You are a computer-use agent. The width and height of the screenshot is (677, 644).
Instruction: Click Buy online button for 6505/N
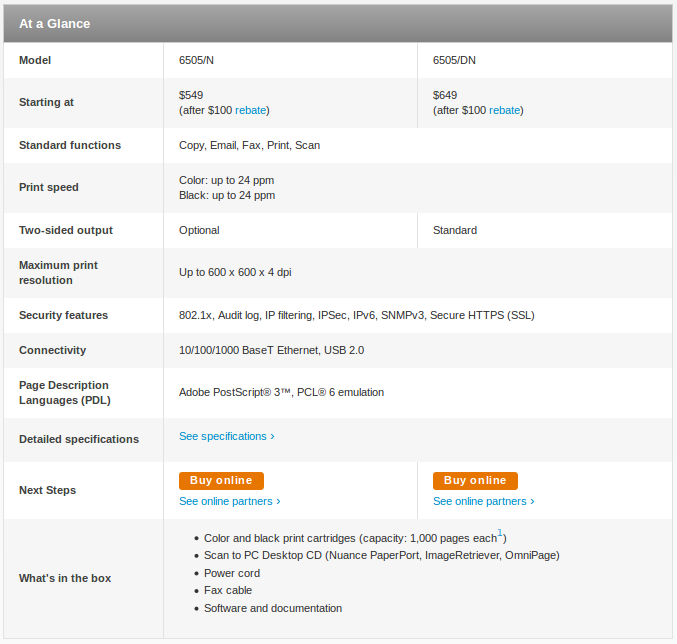coord(221,481)
